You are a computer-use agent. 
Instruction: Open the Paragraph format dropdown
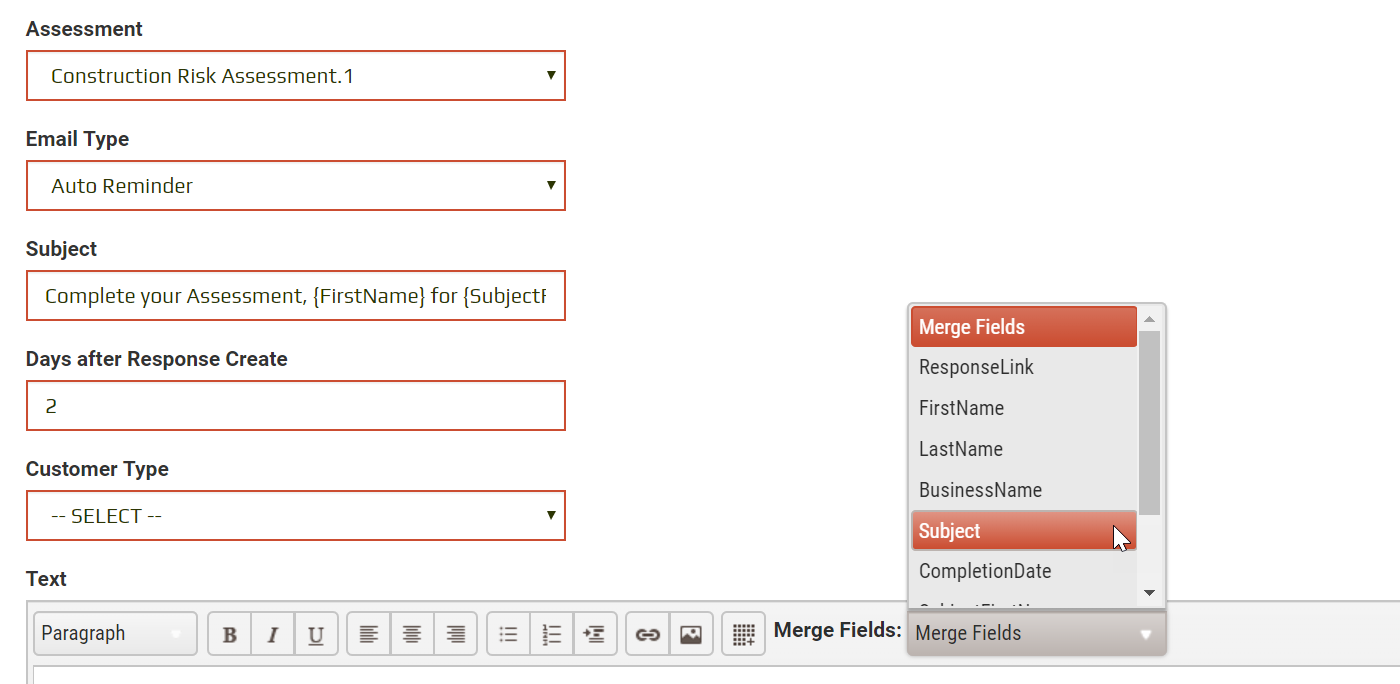pos(115,634)
